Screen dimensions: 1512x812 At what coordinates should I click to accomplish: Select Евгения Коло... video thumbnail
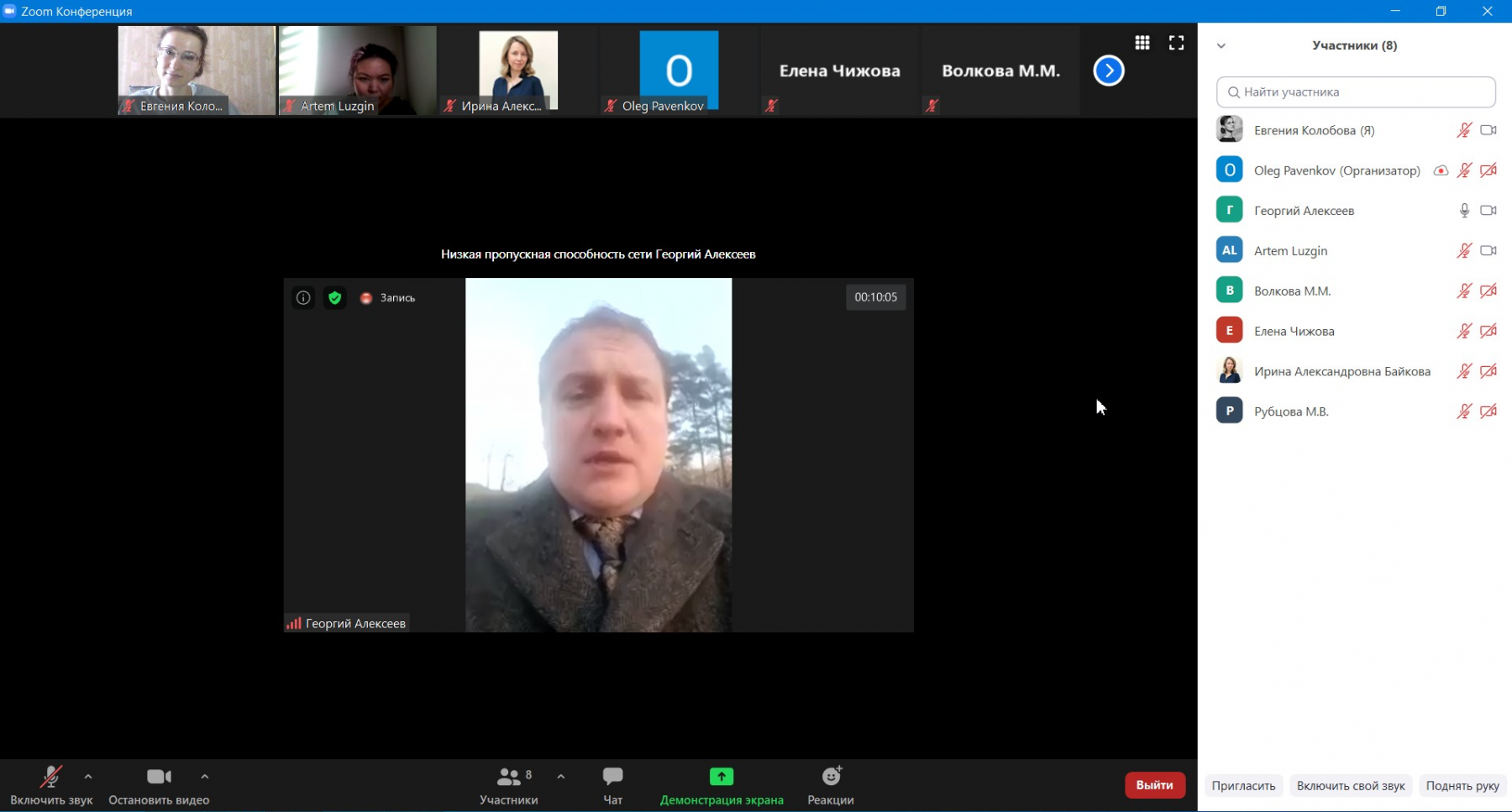pyautogui.click(x=197, y=71)
